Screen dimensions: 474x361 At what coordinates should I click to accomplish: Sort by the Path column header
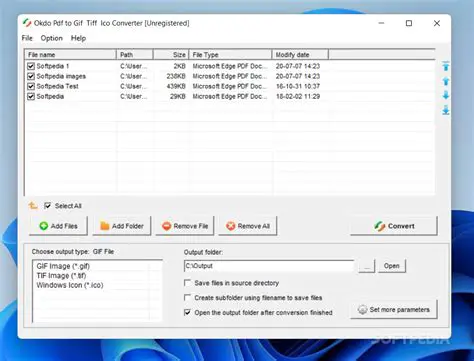(135, 55)
